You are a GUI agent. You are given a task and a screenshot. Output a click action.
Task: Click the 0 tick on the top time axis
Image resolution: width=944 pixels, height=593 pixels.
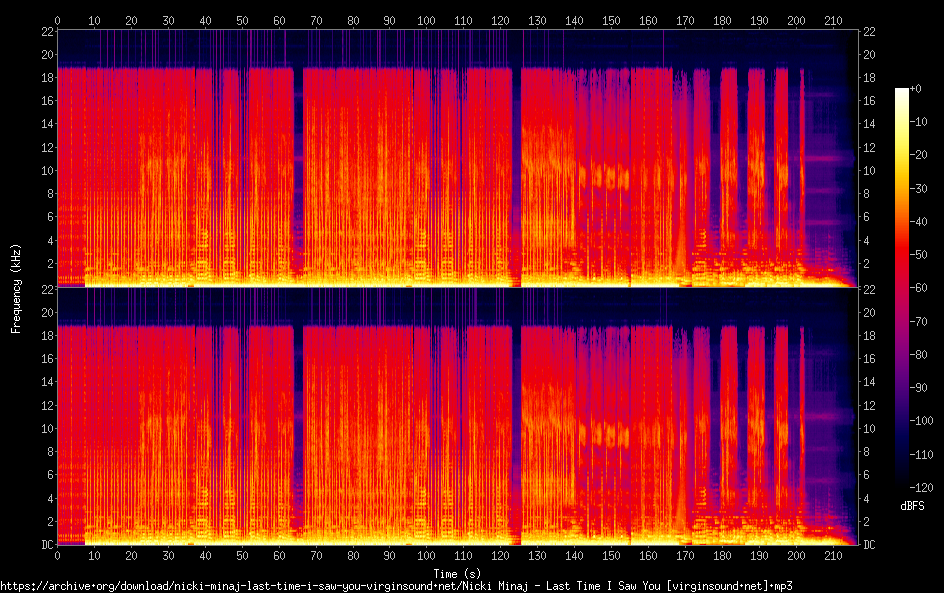(57, 19)
